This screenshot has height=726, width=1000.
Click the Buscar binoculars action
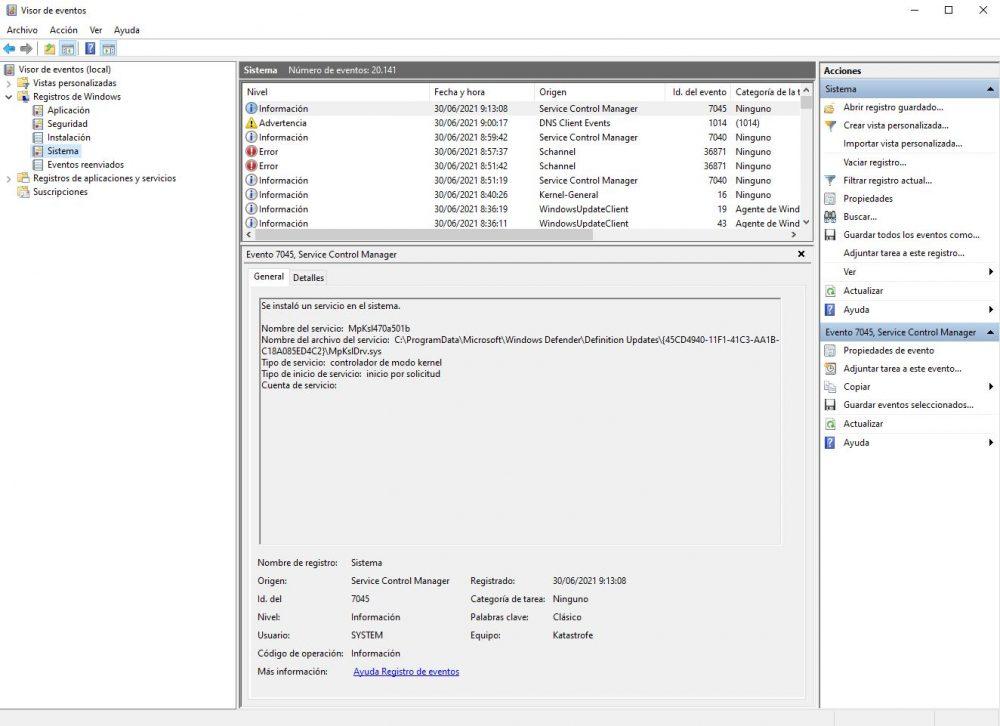pos(859,217)
